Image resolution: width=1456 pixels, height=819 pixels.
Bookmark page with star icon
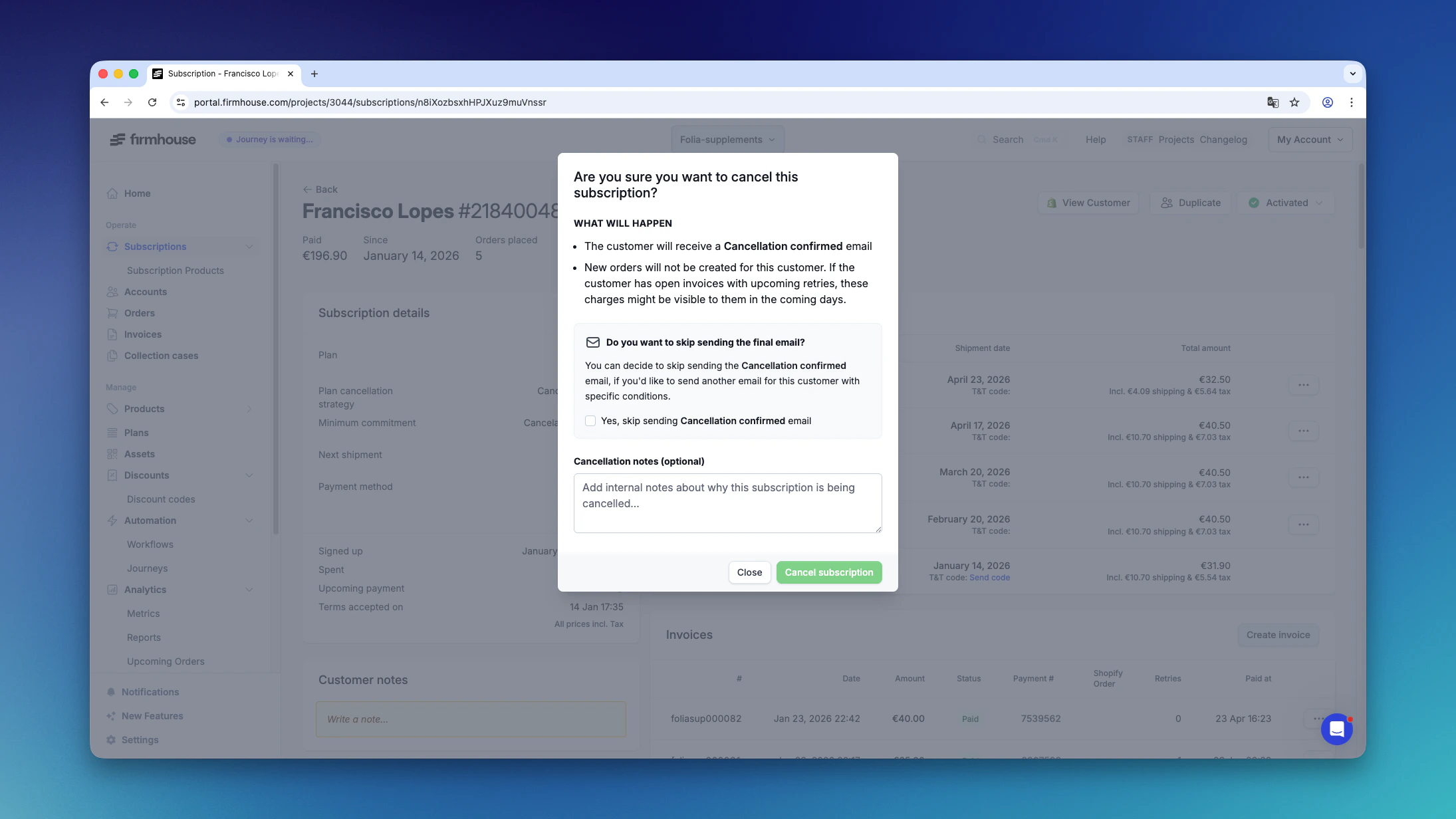pos(1294,102)
